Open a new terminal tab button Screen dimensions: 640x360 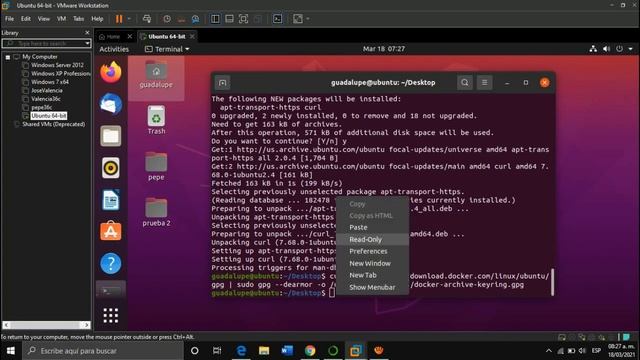click(x=222, y=83)
